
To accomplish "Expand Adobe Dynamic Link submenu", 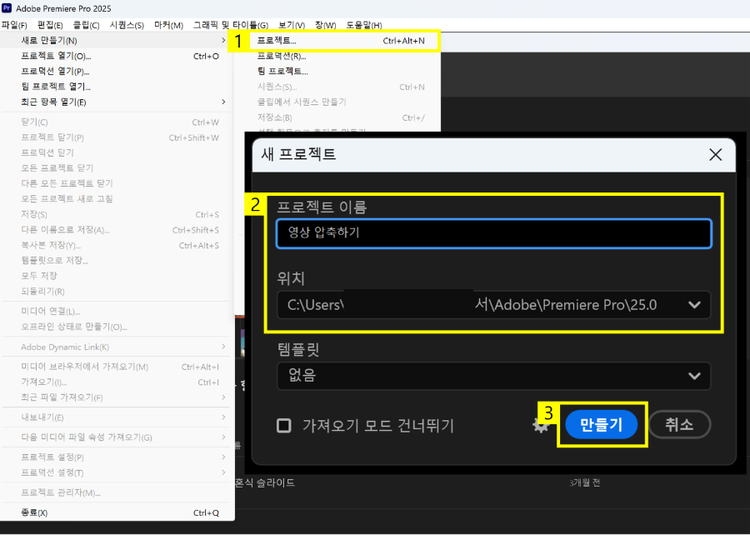I will coord(117,347).
